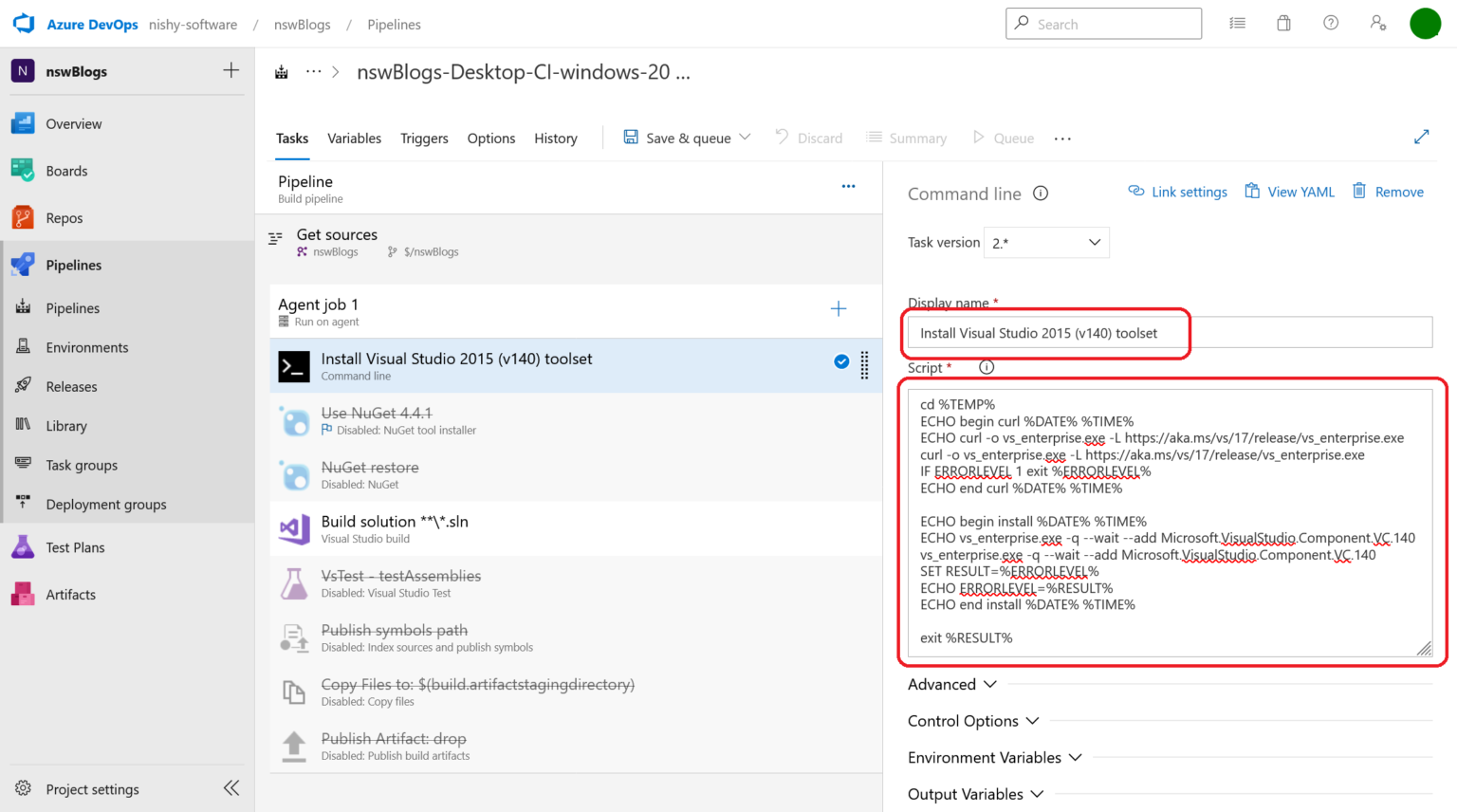Image resolution: width=1457 pixels, height=812 pixels.
Task: Open Releases from the sidebar
Action: 69,386
